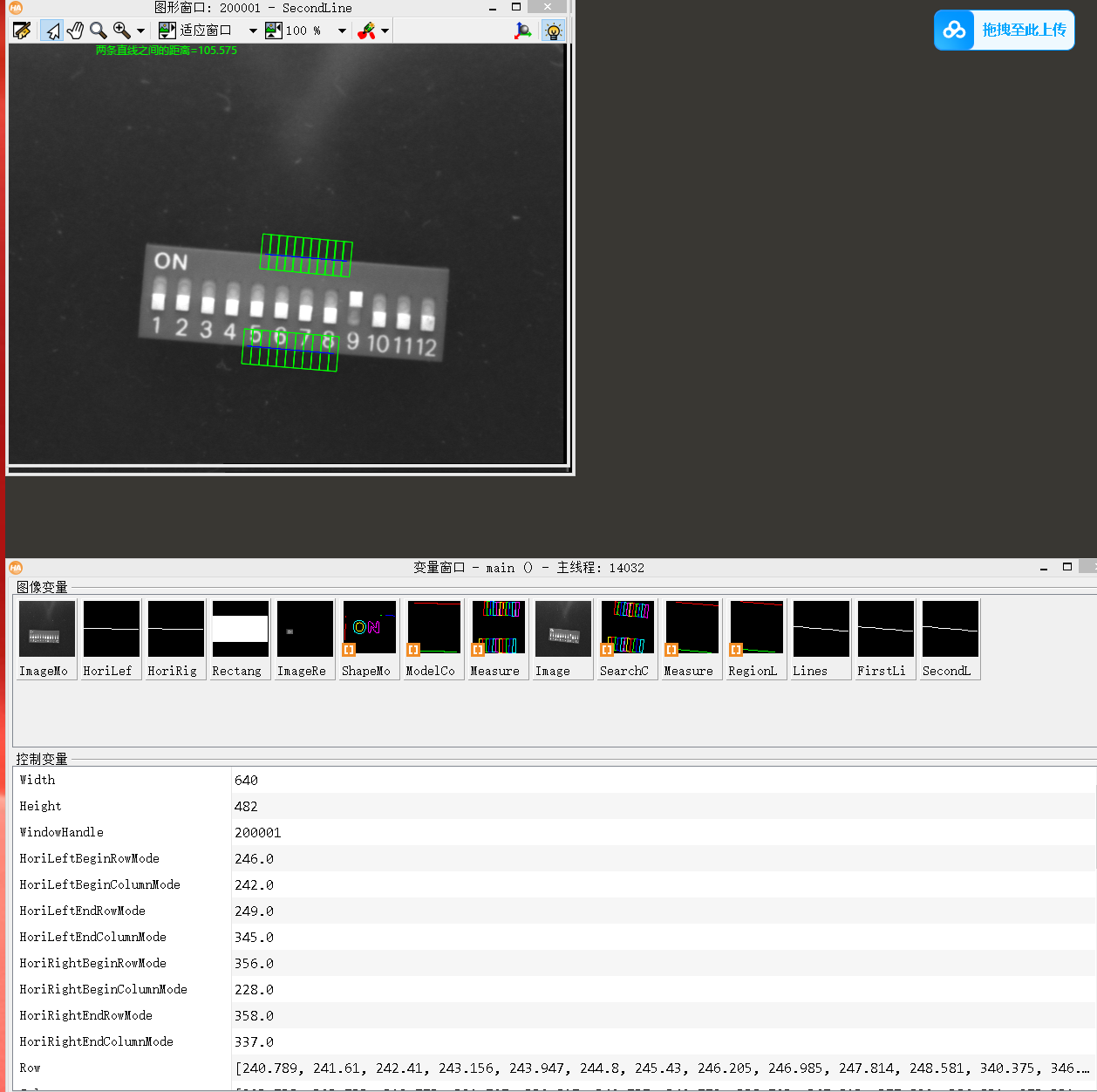The width and height of the screenshot is (1097, 1092).
Task: Select the HoriRightBeginColumnMode variable
Action: click(103, 989)
